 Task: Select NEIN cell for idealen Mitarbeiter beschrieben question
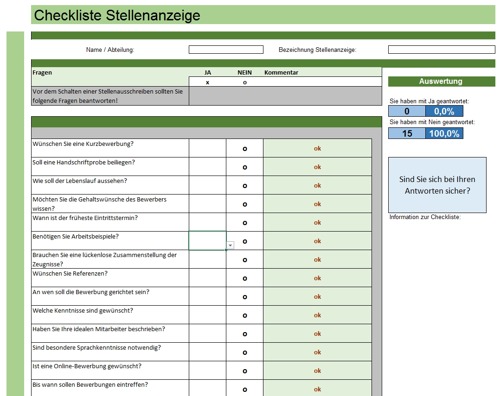pos(245,333)
